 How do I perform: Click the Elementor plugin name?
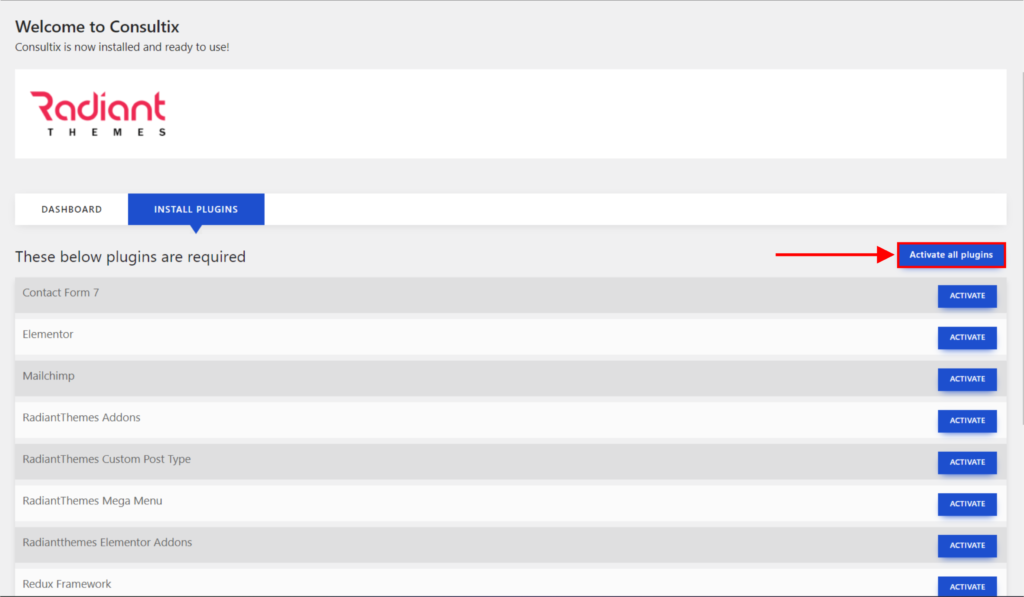pos(48,334)
